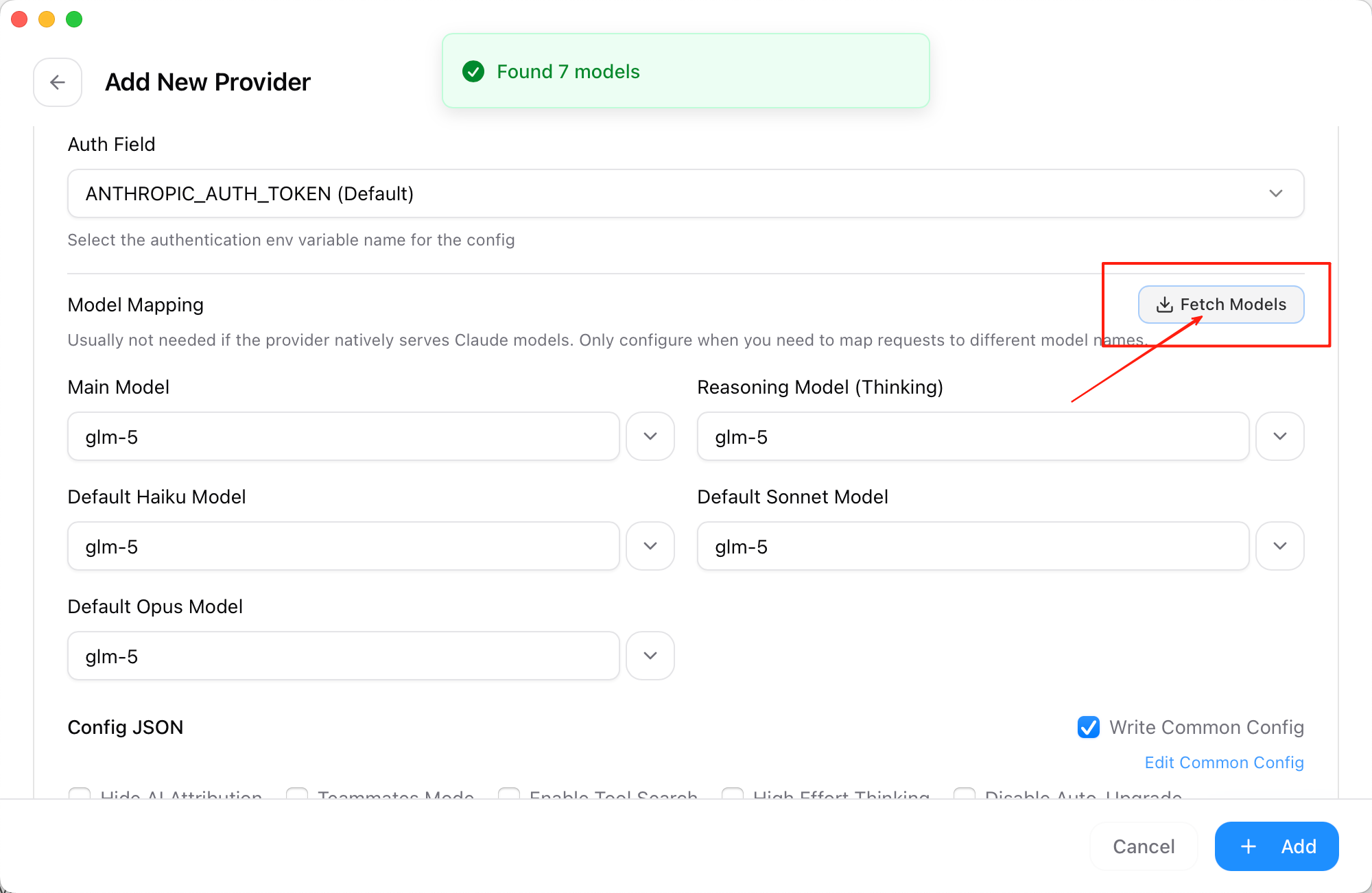Screen dimensions: 1372x893
Task: Open the Default Haiku Model chevron list
Action: tap(650, 546)
